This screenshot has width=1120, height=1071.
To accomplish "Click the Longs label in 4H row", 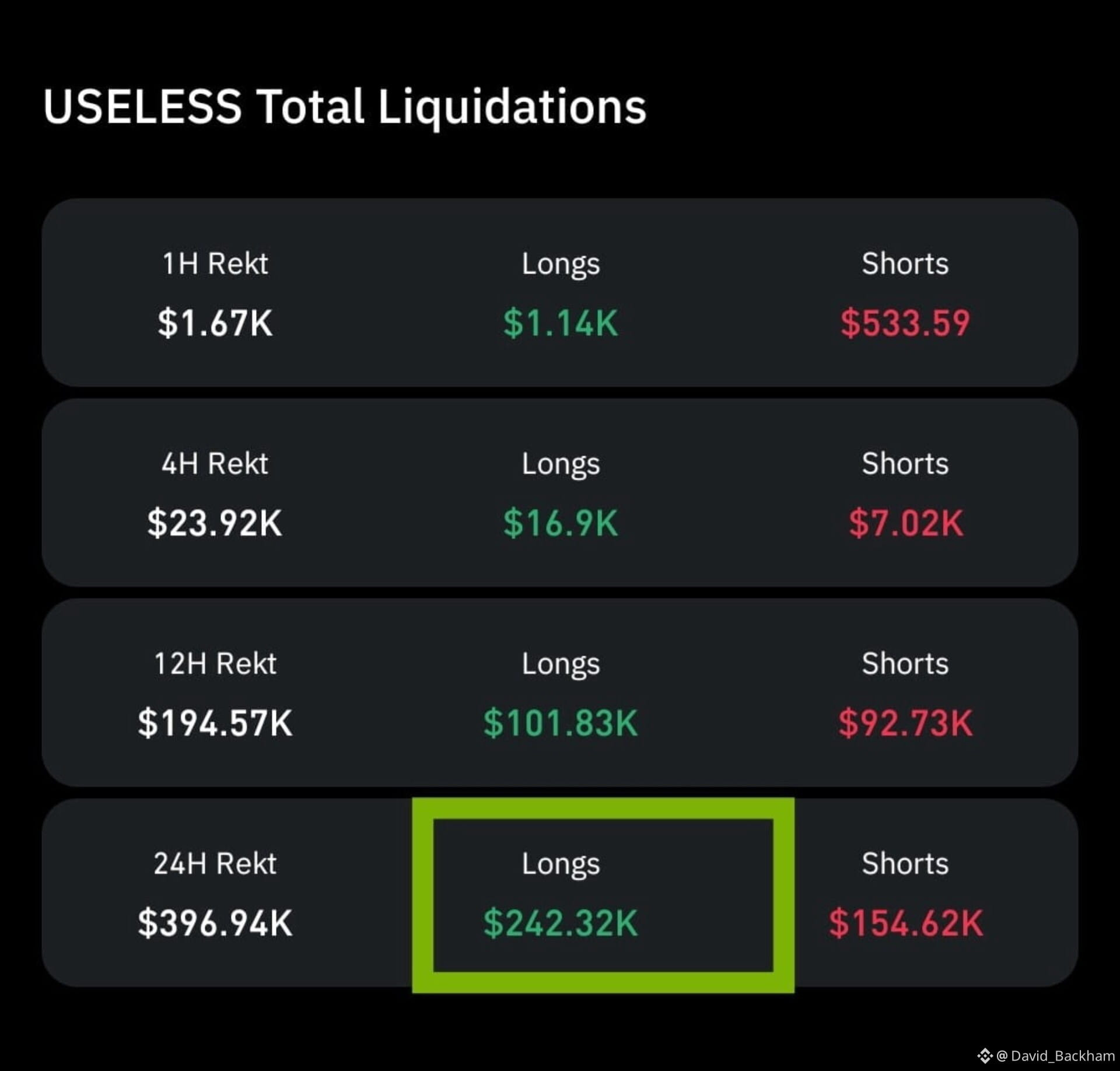I will [561, 465].
